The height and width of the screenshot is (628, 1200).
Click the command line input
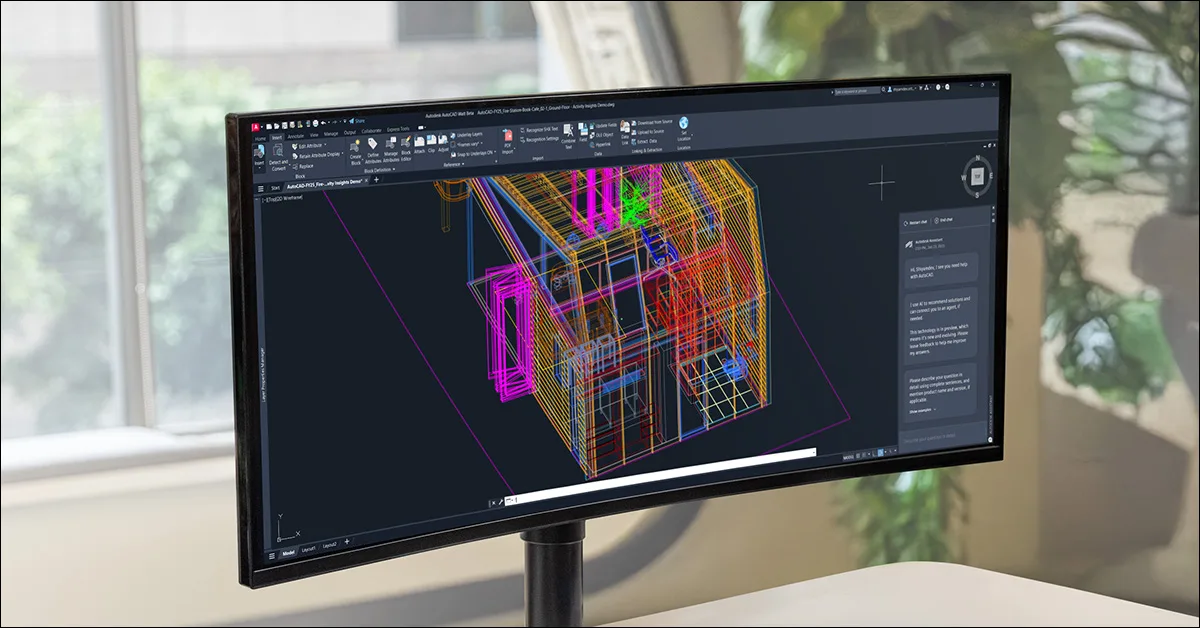point(661,477)
